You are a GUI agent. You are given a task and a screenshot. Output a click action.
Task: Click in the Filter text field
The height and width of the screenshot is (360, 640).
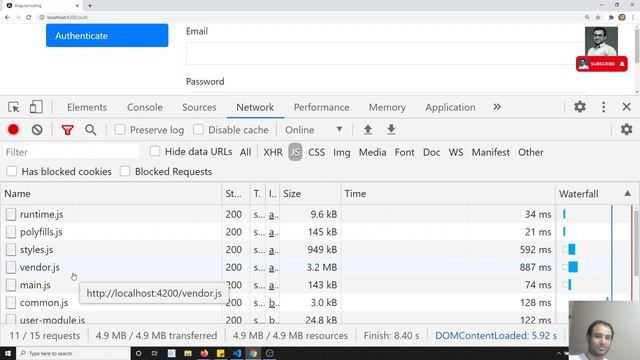pos(71,152)
